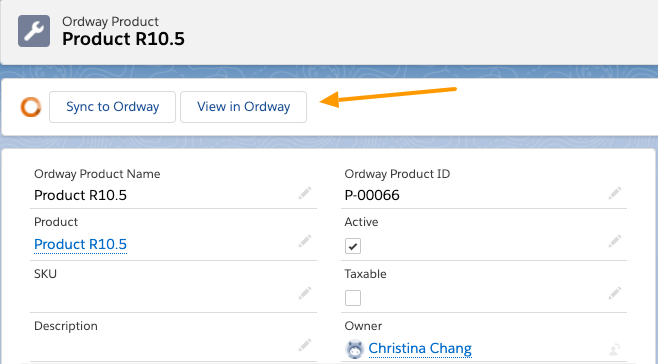Edit the Taxable field pencil icon
This screenshot has width=658, height=364.
coord(615,293)
